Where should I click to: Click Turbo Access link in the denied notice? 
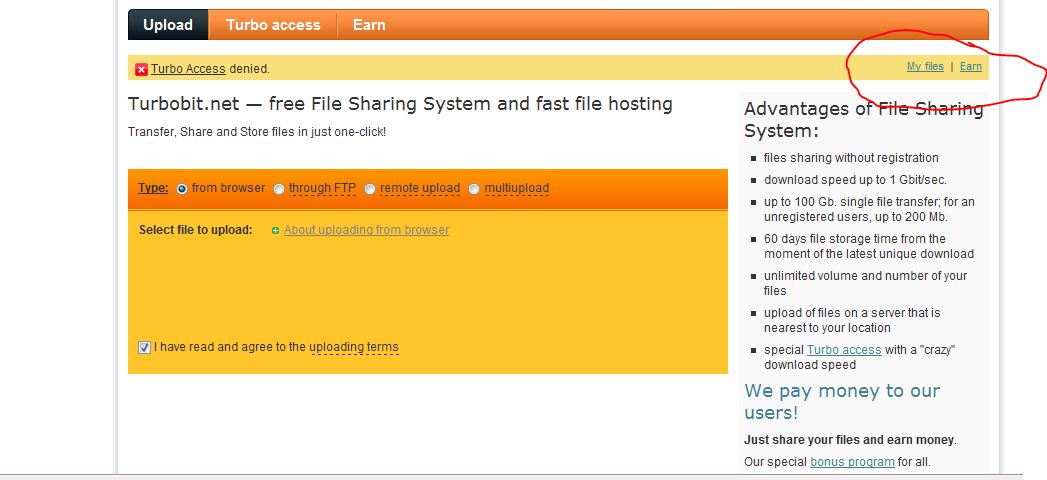pyautogui.click(x=188, y=69)
